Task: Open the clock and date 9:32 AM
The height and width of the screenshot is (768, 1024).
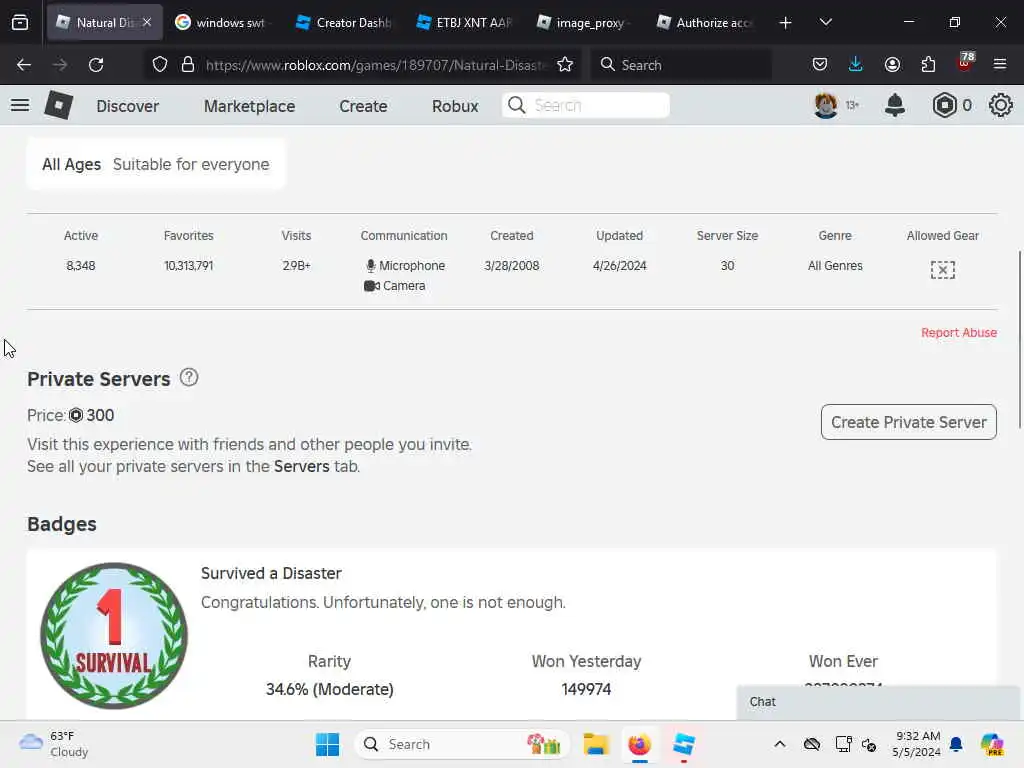Action: [917, 744]
